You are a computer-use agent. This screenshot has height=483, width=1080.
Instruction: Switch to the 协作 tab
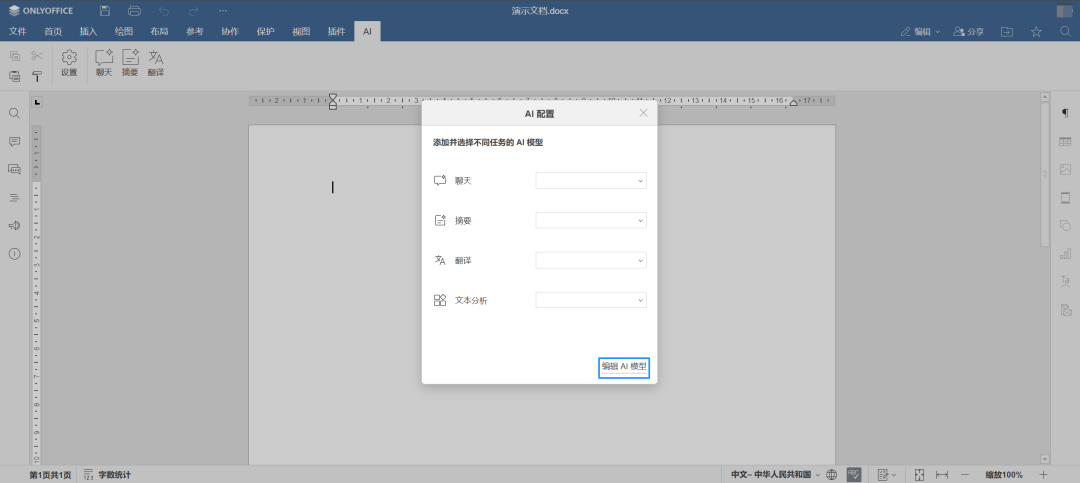click(230, 31)
